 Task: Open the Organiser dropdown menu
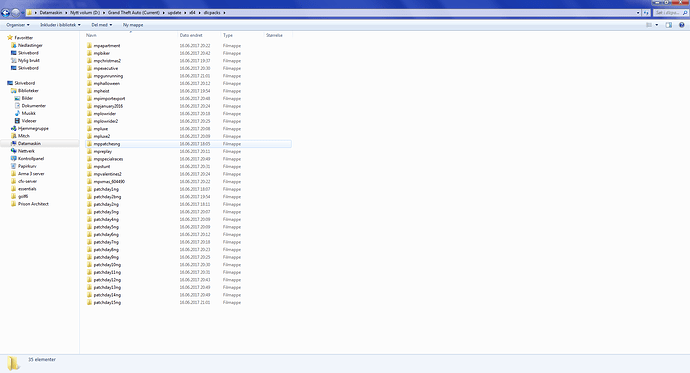point(18,25)
